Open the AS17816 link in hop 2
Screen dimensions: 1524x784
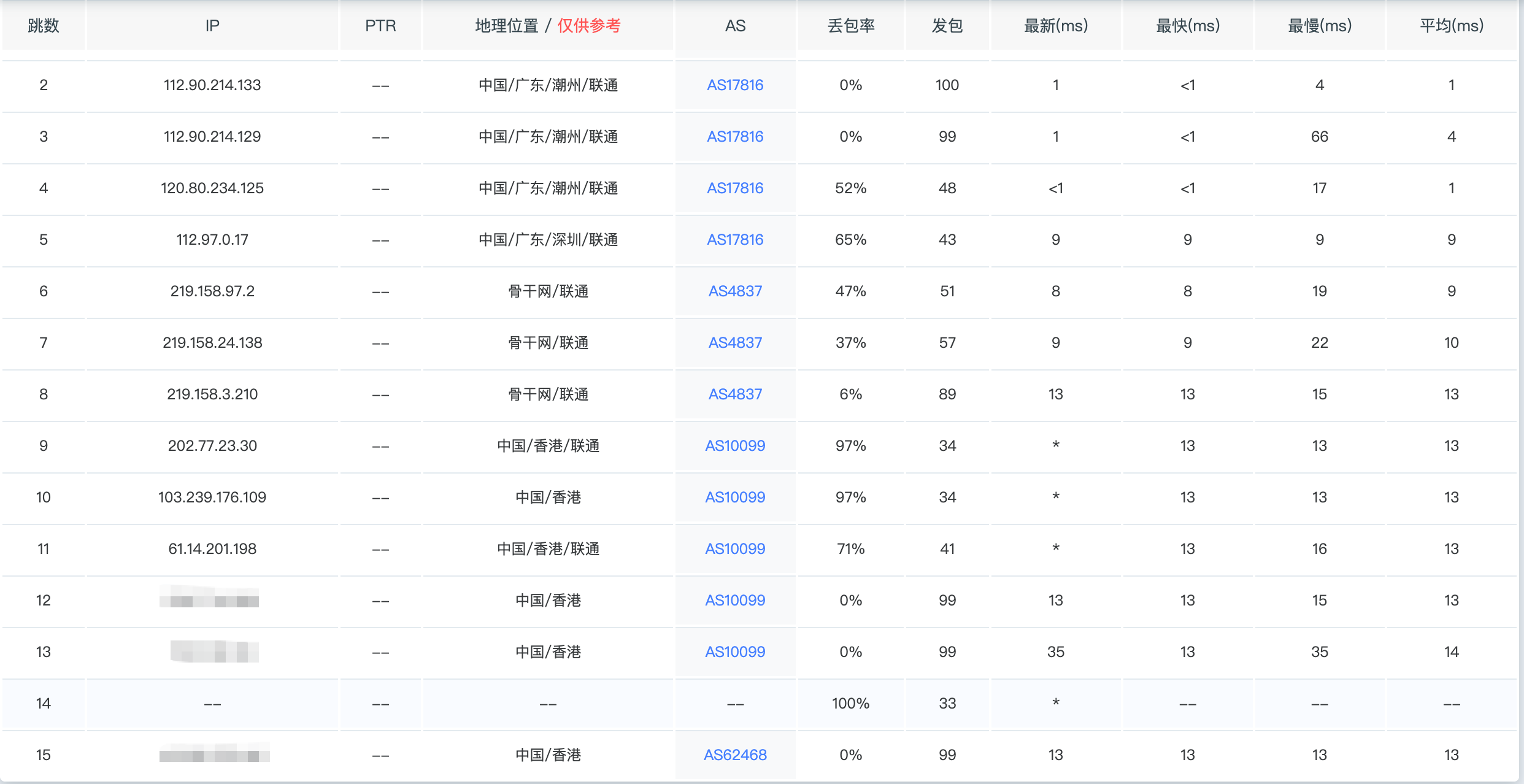(x=735, y=85)
